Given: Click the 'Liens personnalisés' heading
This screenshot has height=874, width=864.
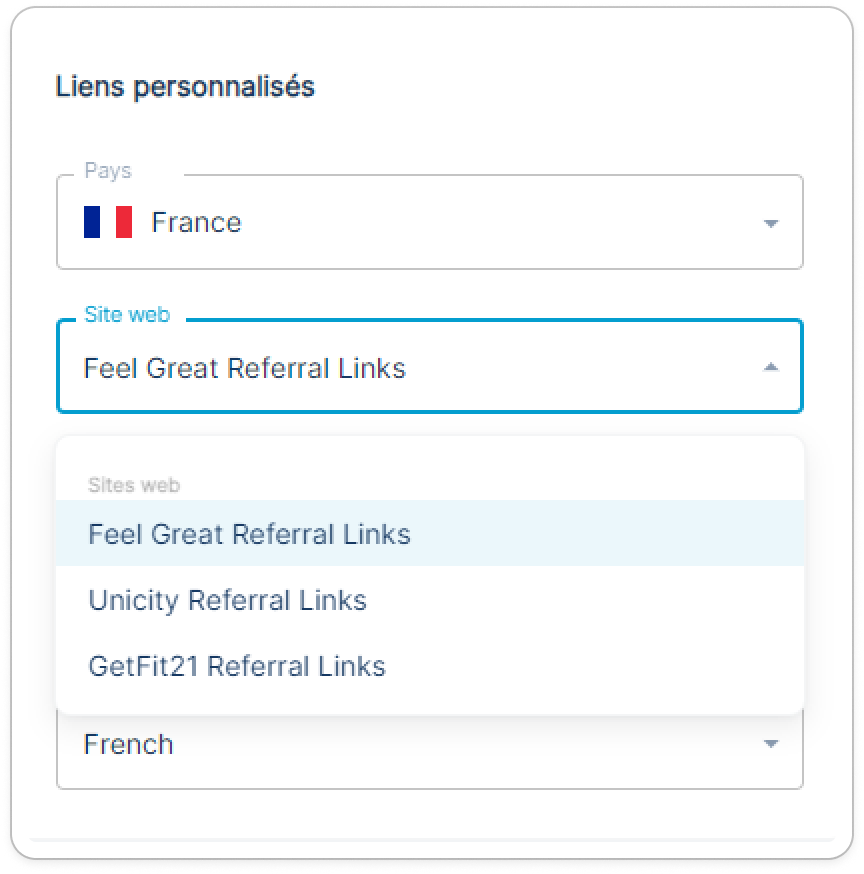Looking at the screenshot, I should pyautogui.click(x=185, y=87).
